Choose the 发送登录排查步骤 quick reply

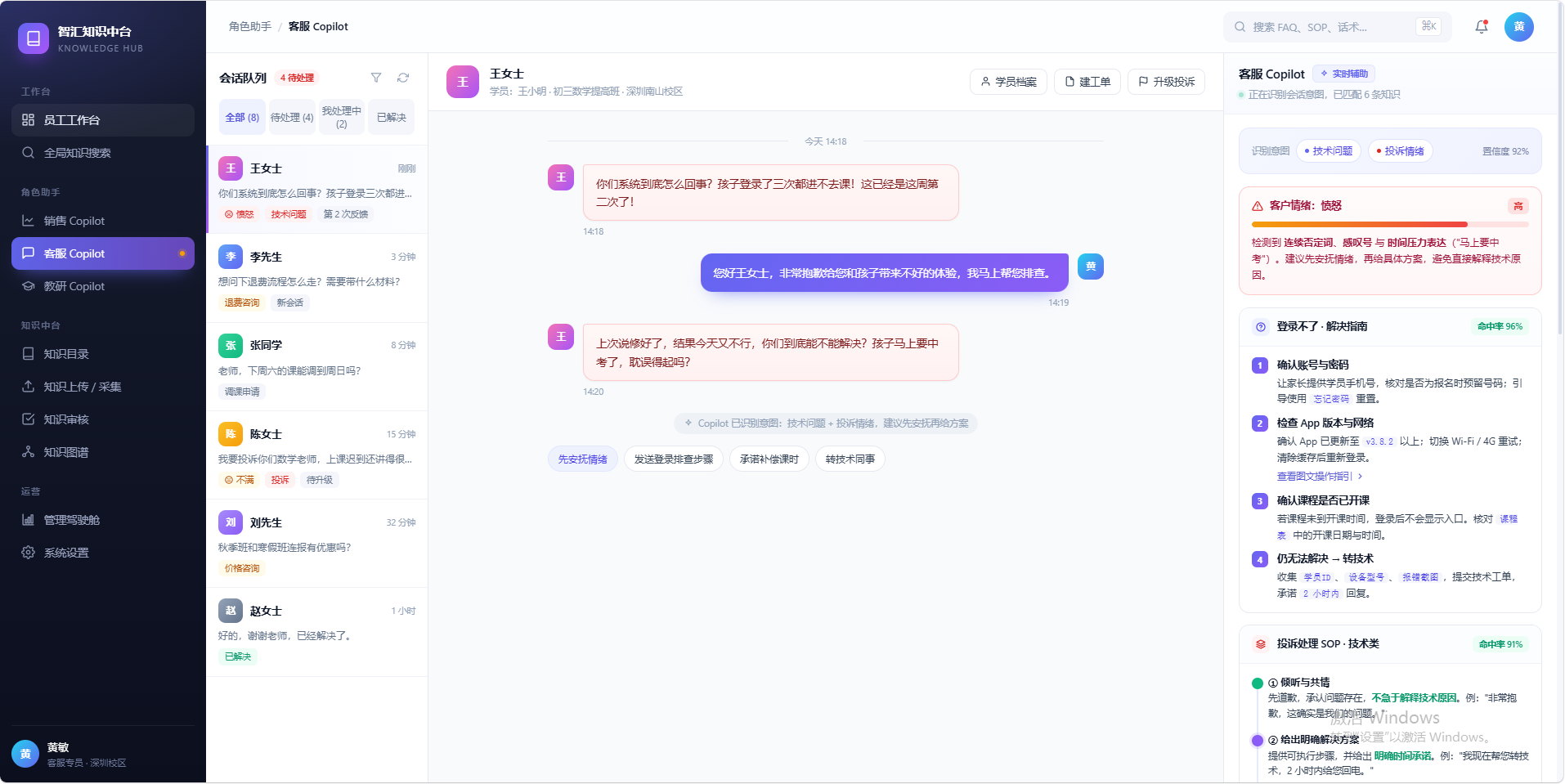pos(674,459)
